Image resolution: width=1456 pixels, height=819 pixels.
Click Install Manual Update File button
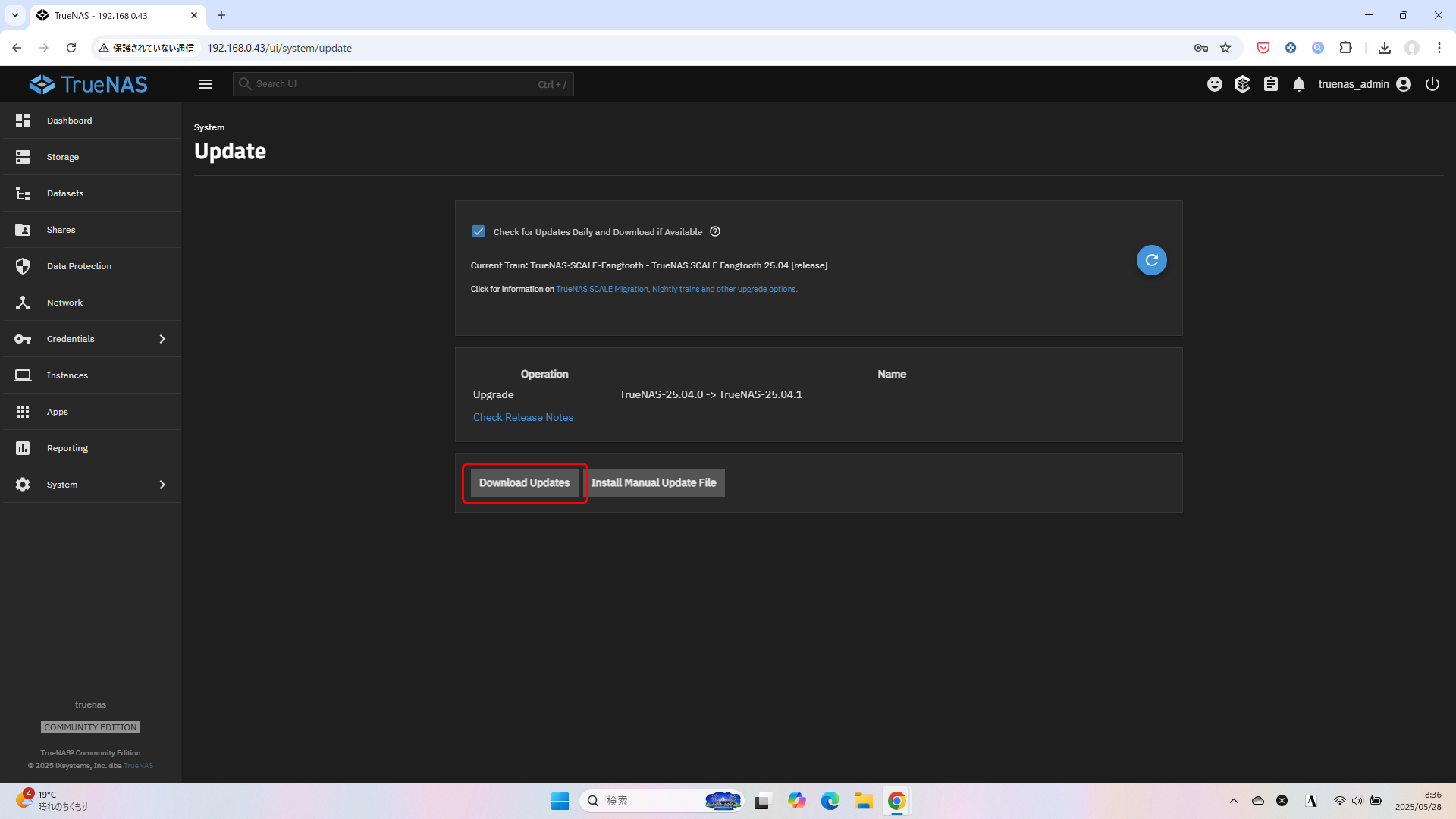654,483
